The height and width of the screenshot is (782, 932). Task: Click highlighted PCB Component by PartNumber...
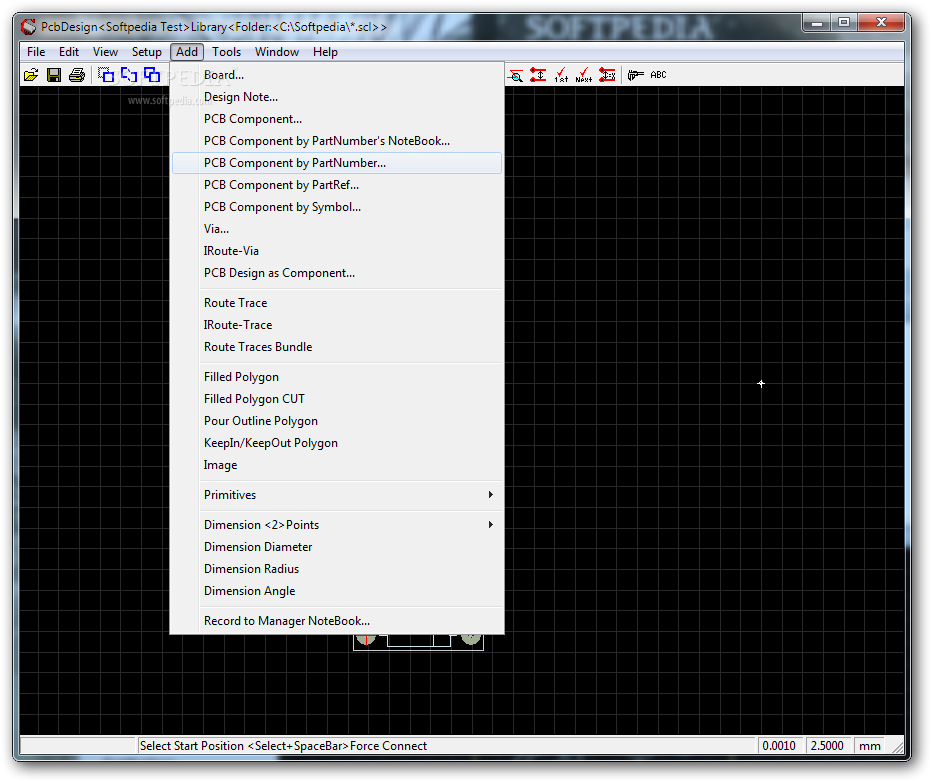[337, 163]
